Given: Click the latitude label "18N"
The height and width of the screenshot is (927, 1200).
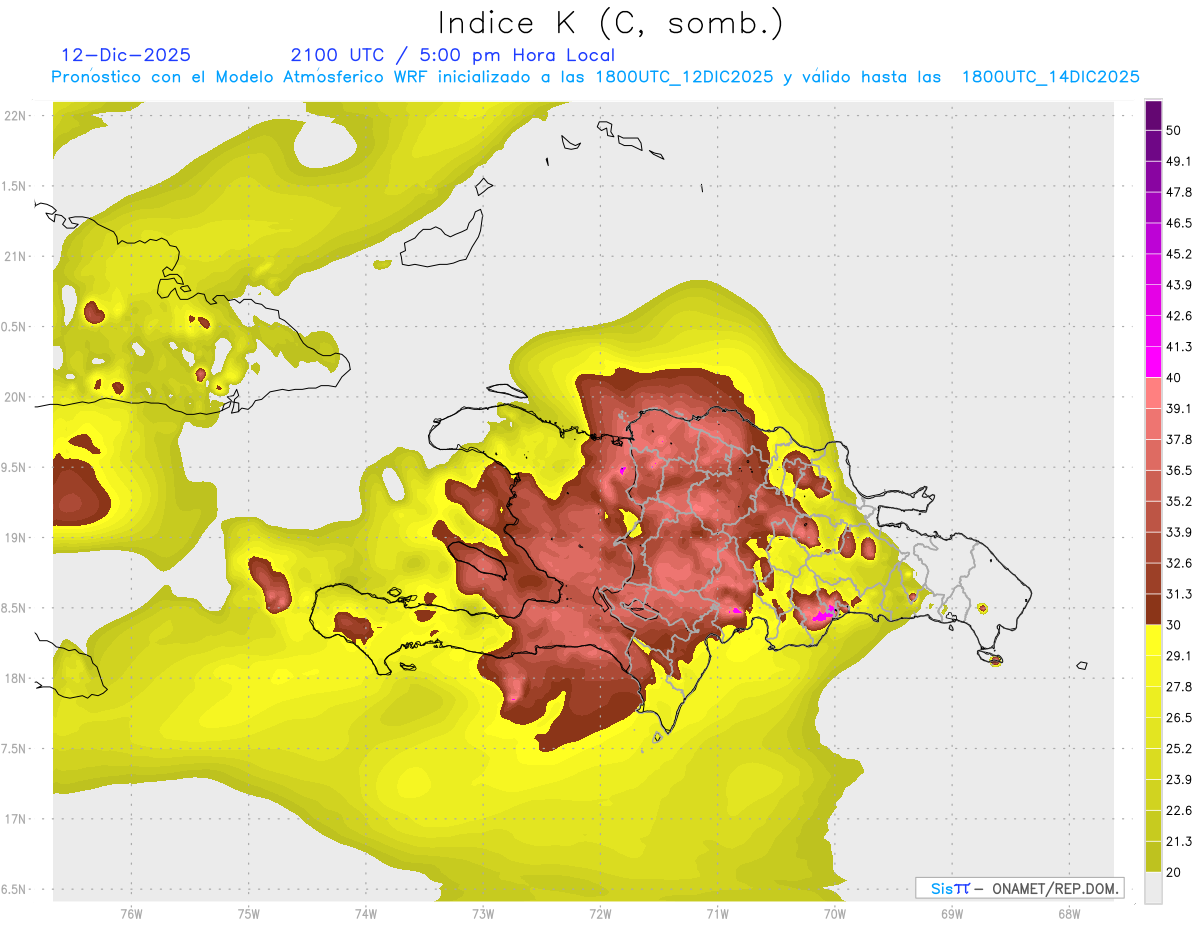Looking at the screenshot, I should click(16, 679).
